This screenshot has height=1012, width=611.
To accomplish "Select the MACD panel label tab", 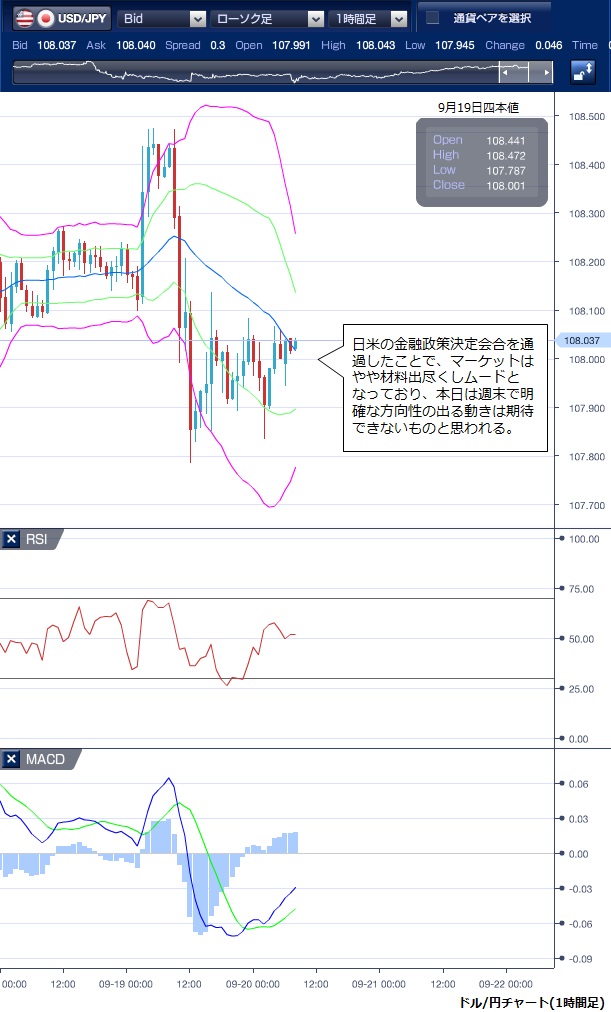I will (x=45, y=760).
